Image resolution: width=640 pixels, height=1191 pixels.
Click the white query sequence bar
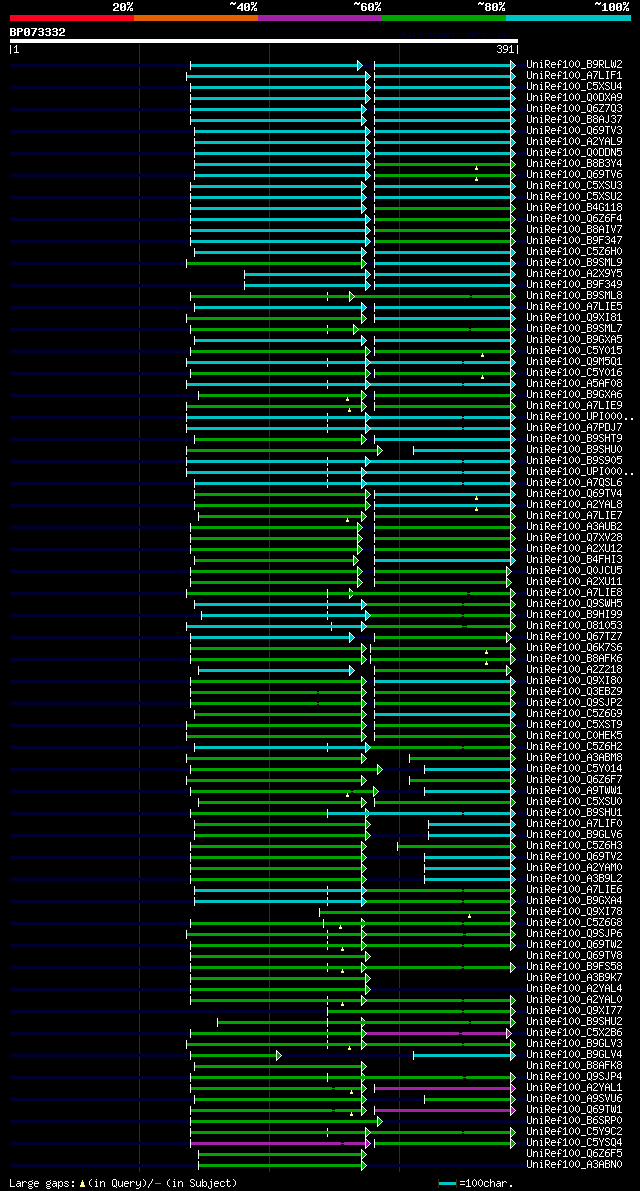coord(263,41)
